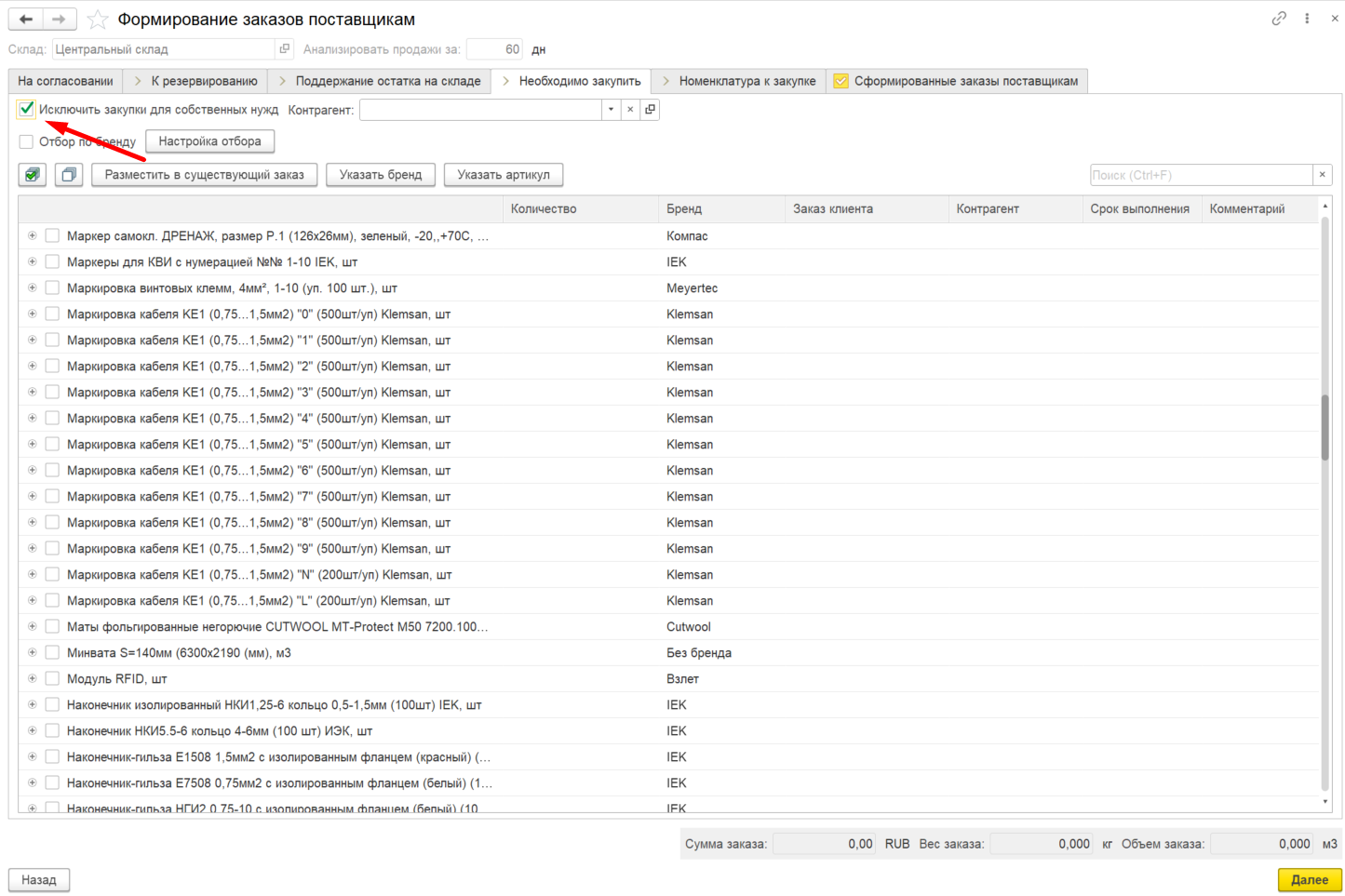Add form to favorites with the star icon

point(98,20)
